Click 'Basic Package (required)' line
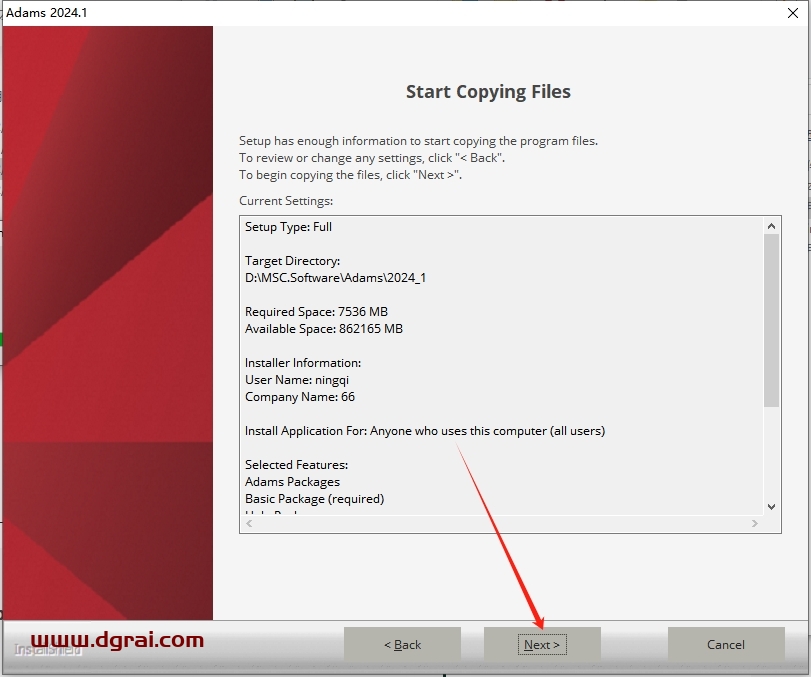Screen dimensions: 811x677 pos(314,499)
